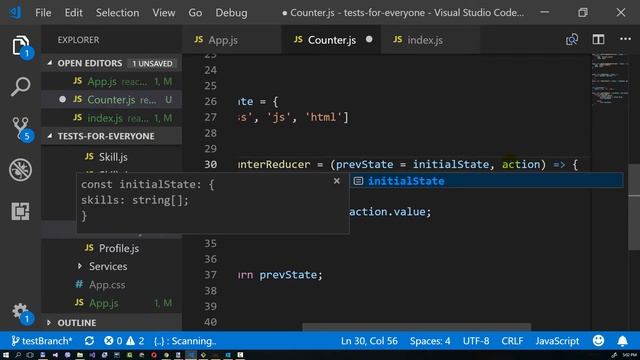Click the open changes icon in the editor toolbar
This screenshot has width=640, height=360.
click(x=572, y=40)
